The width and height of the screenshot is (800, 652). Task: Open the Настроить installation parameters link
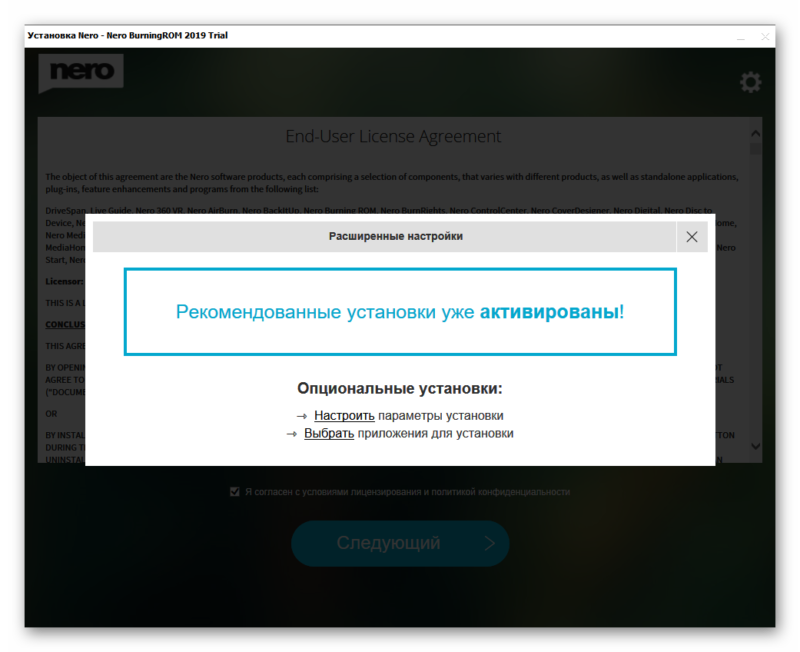(344, 416)
